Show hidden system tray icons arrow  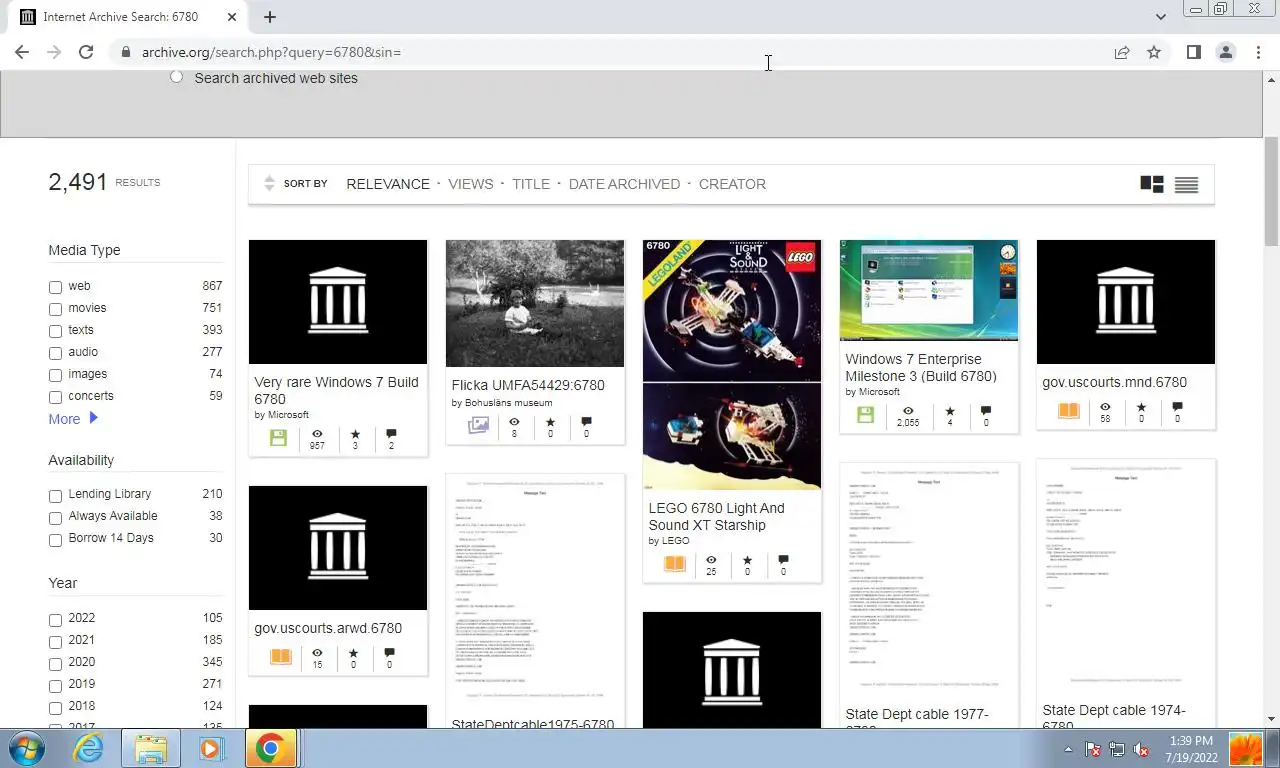click(x=1069, y=749)
